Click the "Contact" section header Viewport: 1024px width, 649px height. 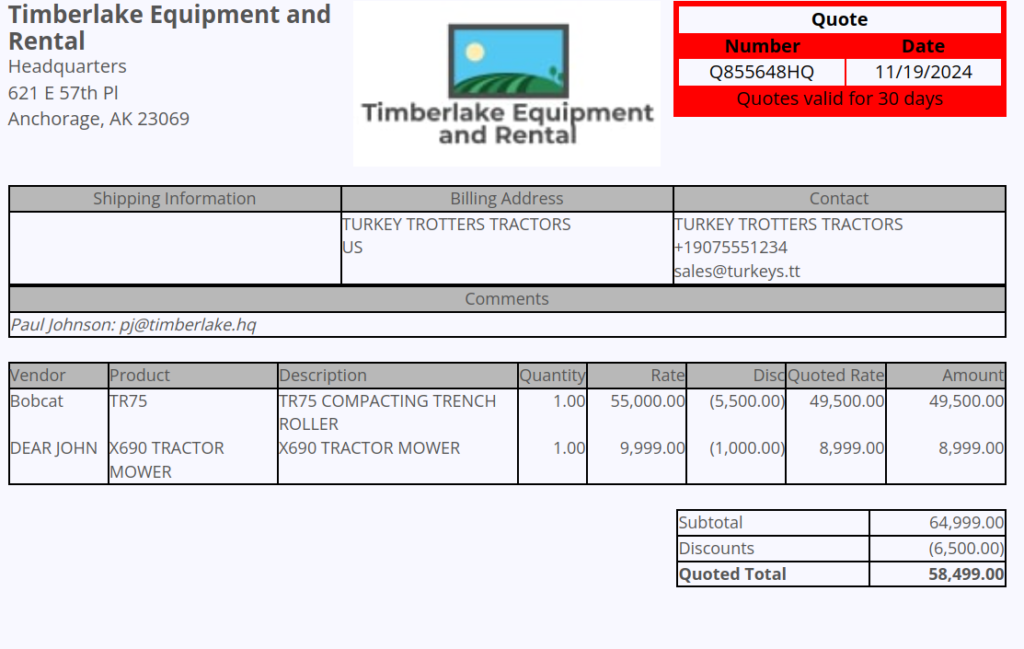click(x=839, y=198)
